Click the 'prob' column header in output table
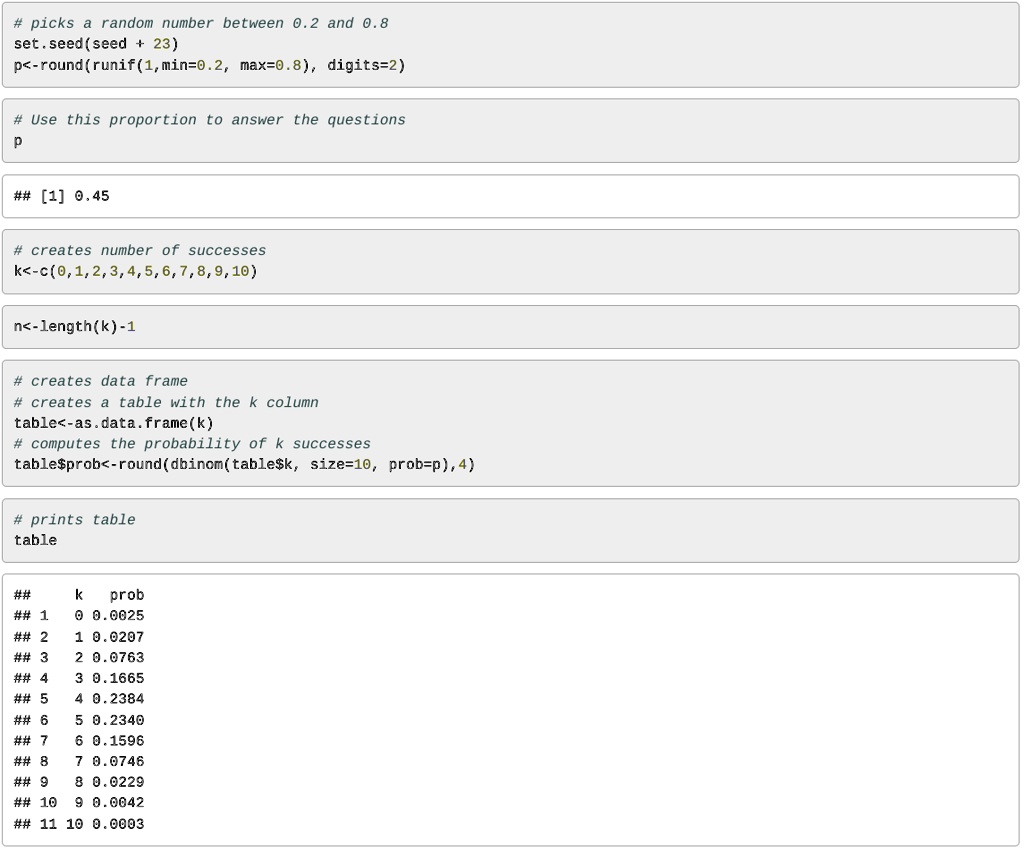The height and width of the screenshot is (850, 1024). point(127,595)
